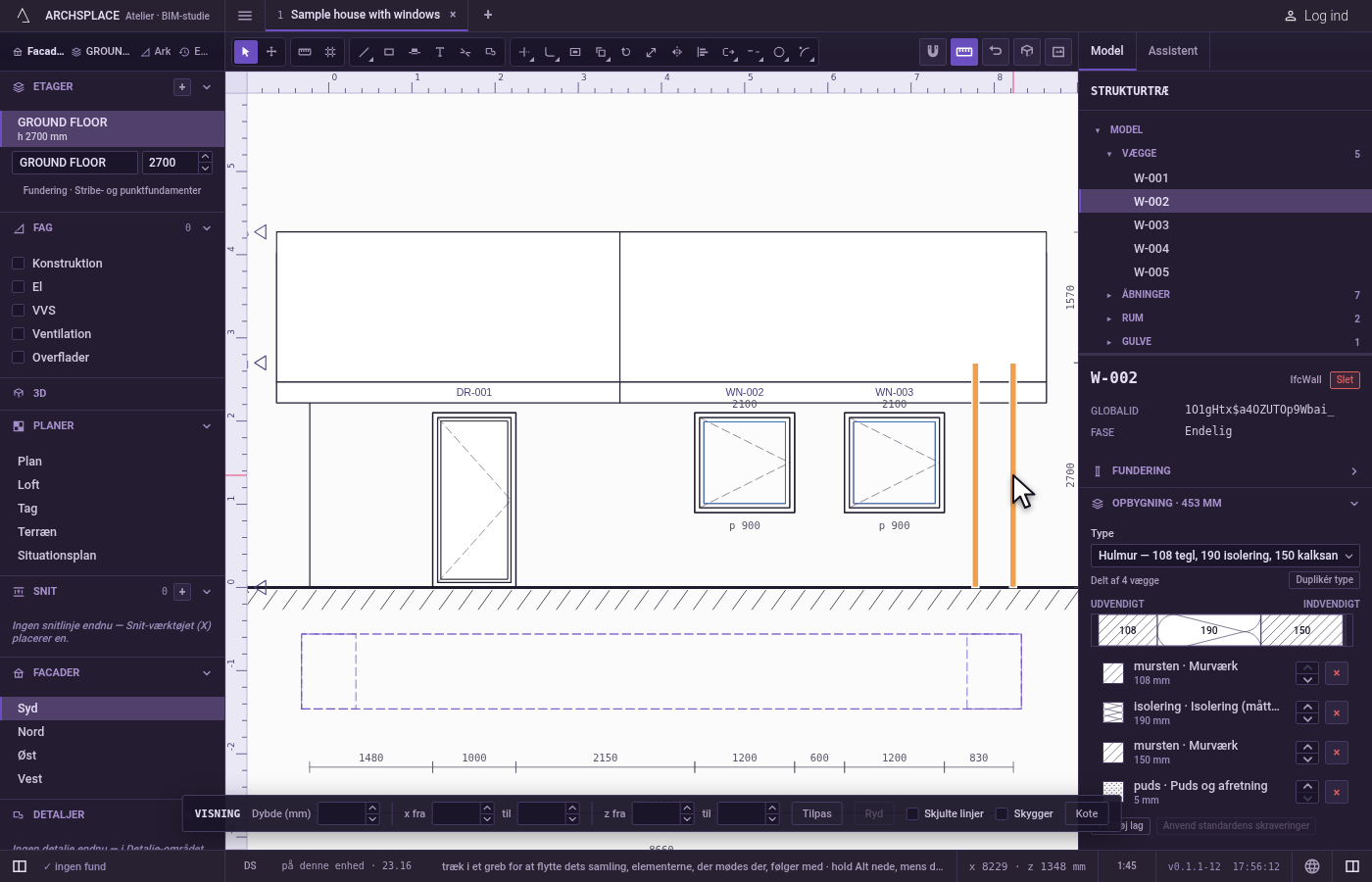1372x882 pixels.
Task: Add a new document tab with plus
Action: (x=488, y=15)
